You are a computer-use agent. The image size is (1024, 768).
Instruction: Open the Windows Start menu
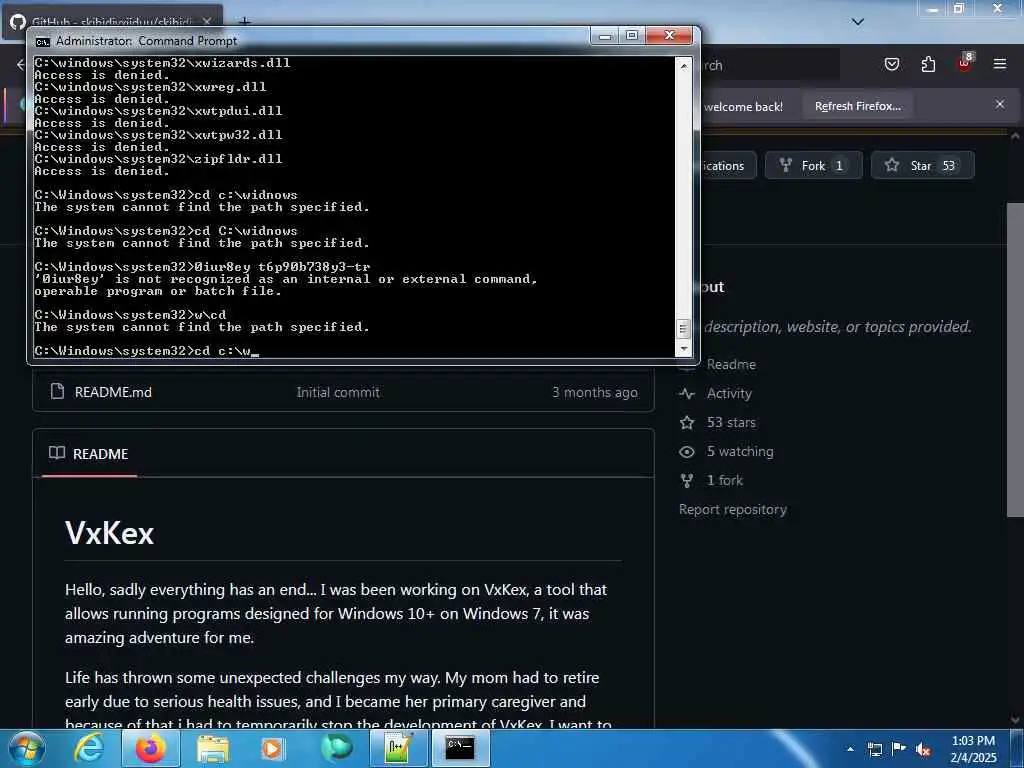coord(26,748)
